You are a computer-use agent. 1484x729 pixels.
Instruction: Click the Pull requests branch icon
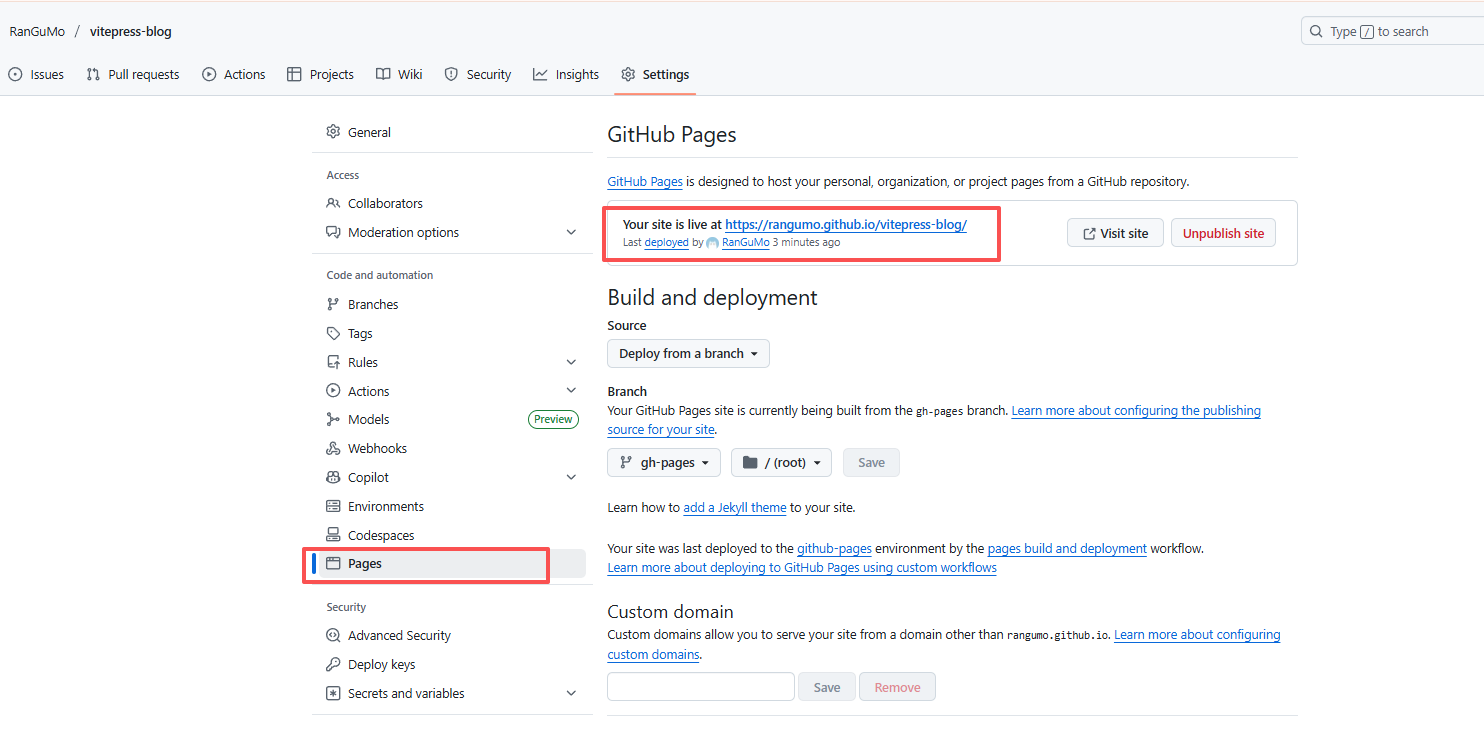coord(93,74)
